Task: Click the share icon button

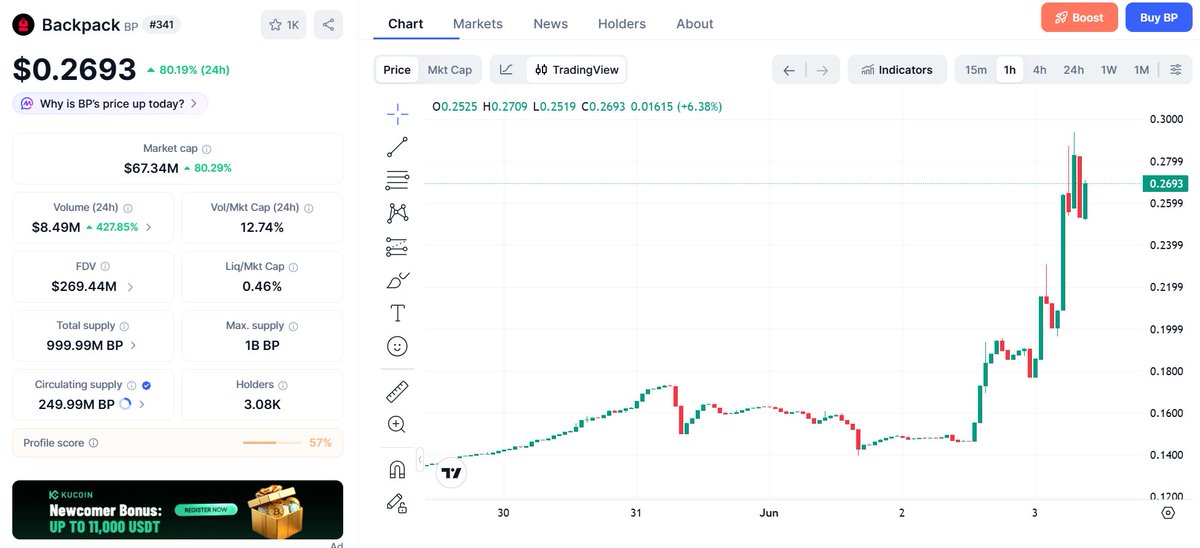Action: click(x=328, y=25)
